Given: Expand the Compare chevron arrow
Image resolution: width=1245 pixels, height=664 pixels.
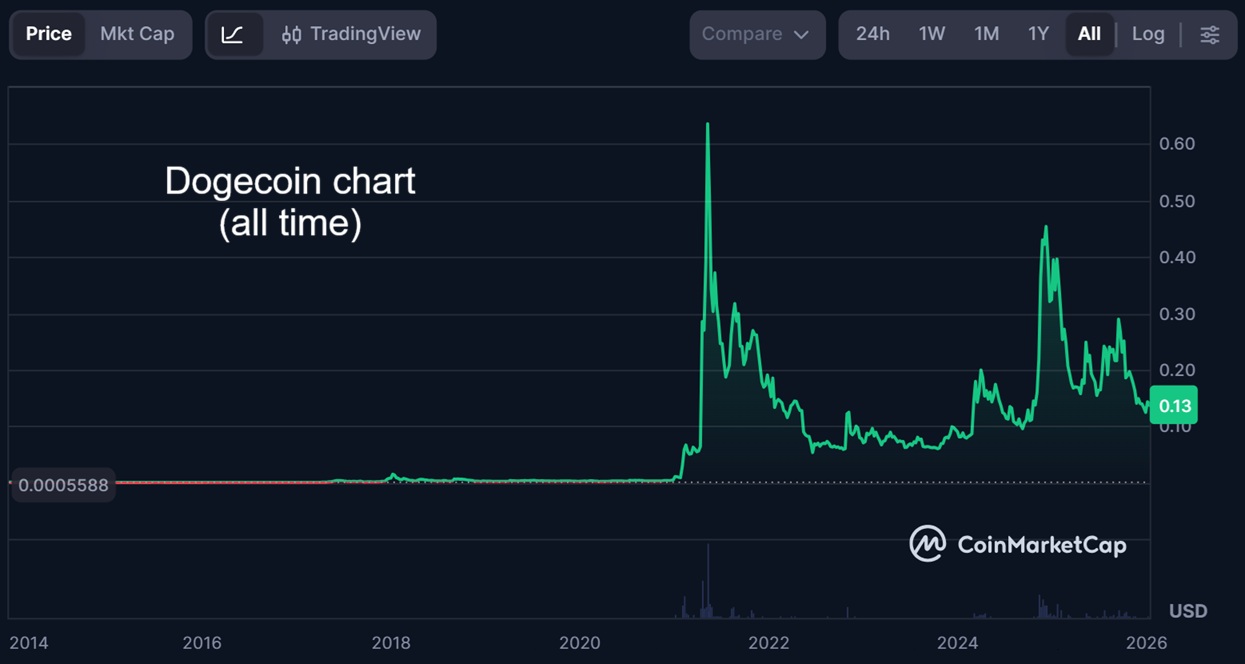Looking at the screenshot, I should pos(802,33).
